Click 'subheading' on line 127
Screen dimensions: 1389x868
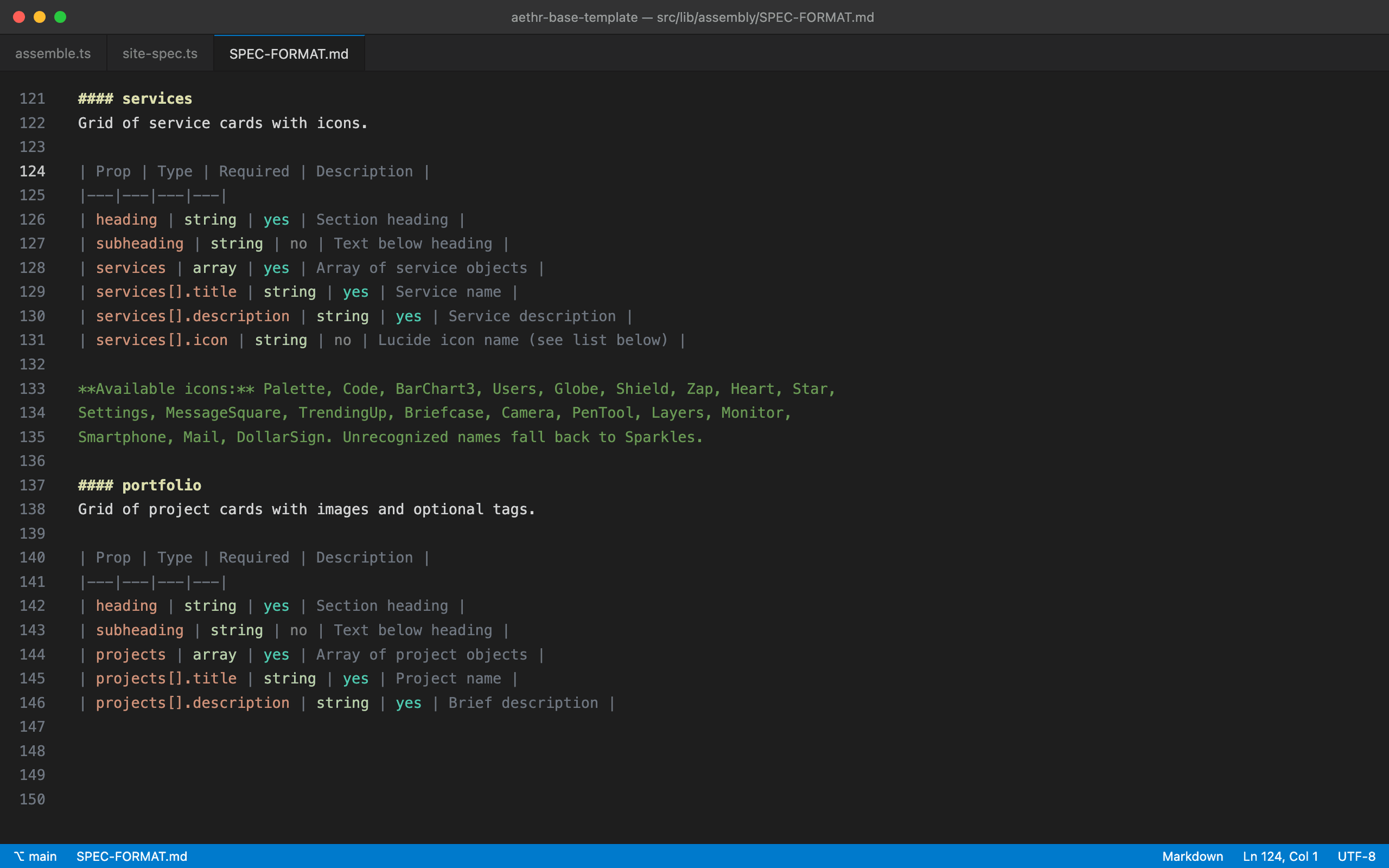point(139,243)
